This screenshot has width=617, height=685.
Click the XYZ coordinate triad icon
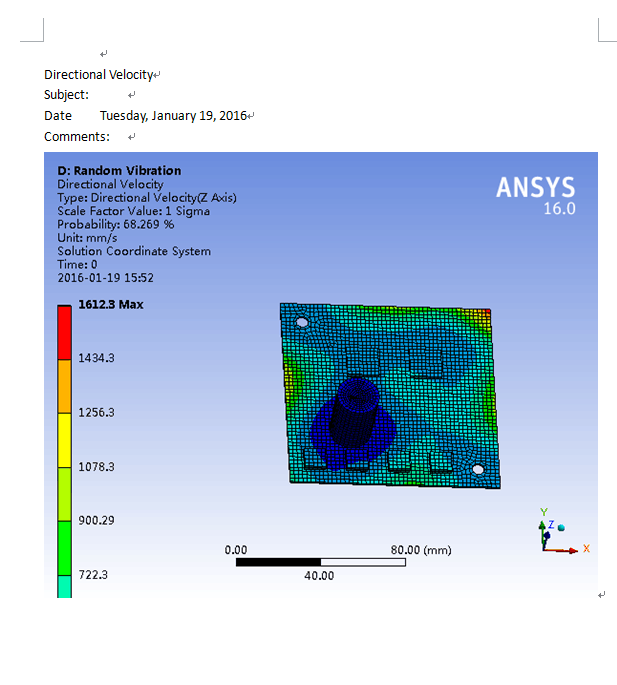564,531
